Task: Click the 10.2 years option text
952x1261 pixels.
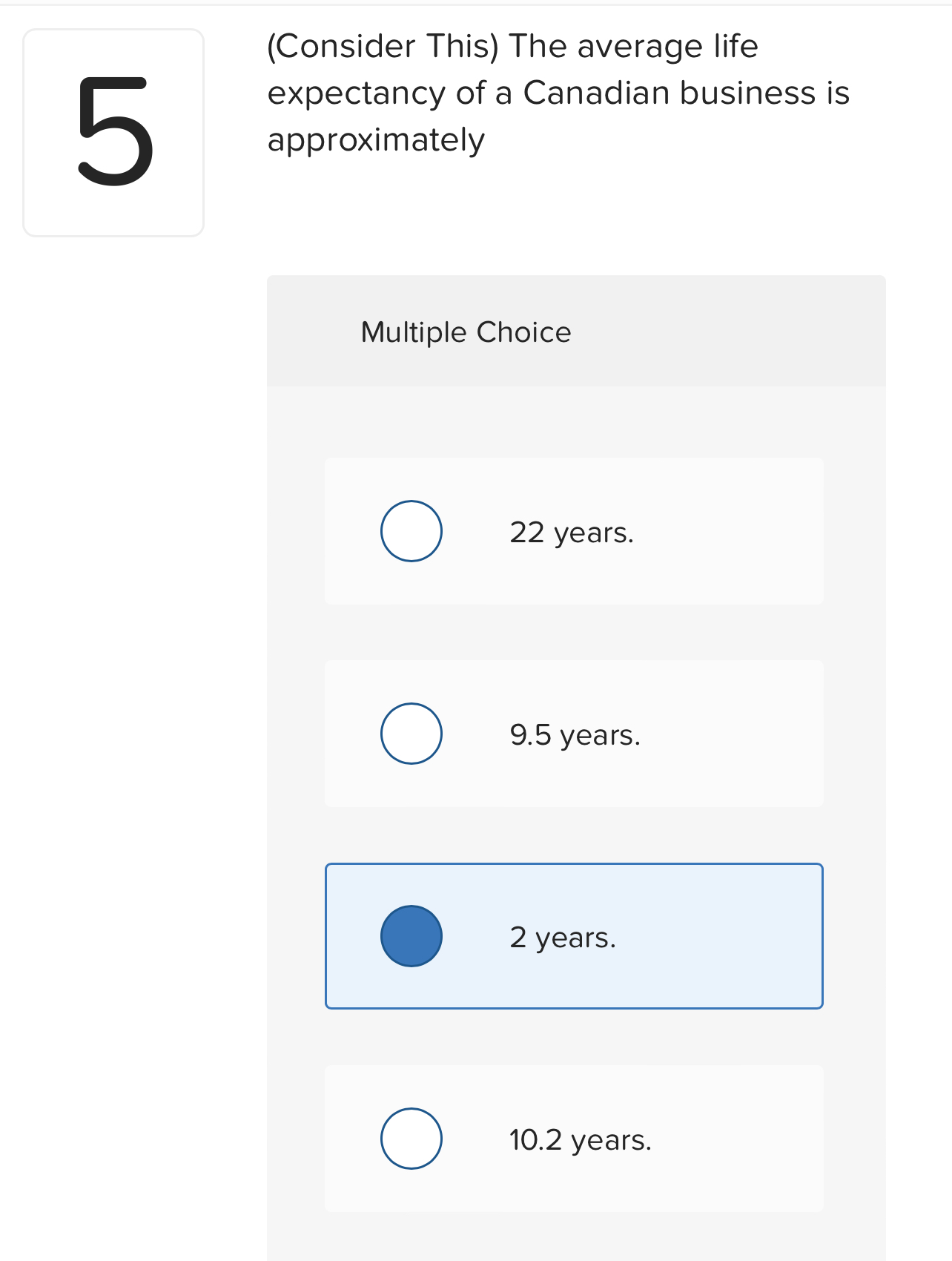Action: click(580, 1139)
